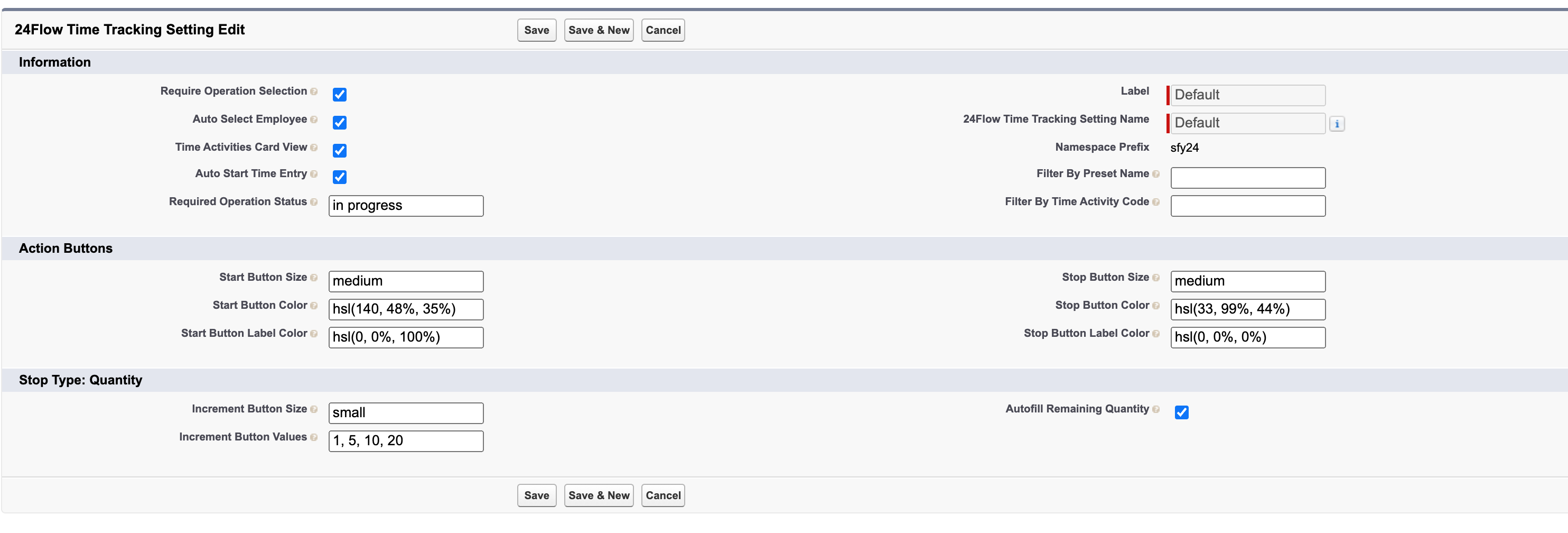The width and height of the screenshot is (1568, 533).
Task: Click help icon beside Start Button Color
Action: pyautogui.click(x=314, y=306)
